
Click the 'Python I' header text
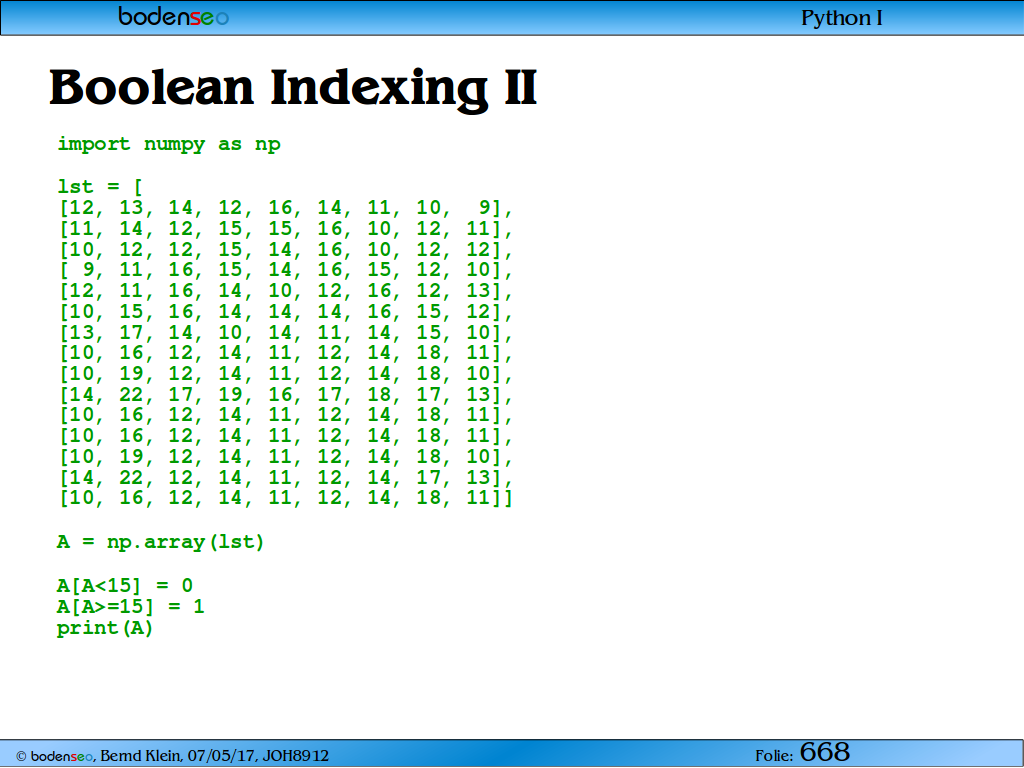point(842,18)
